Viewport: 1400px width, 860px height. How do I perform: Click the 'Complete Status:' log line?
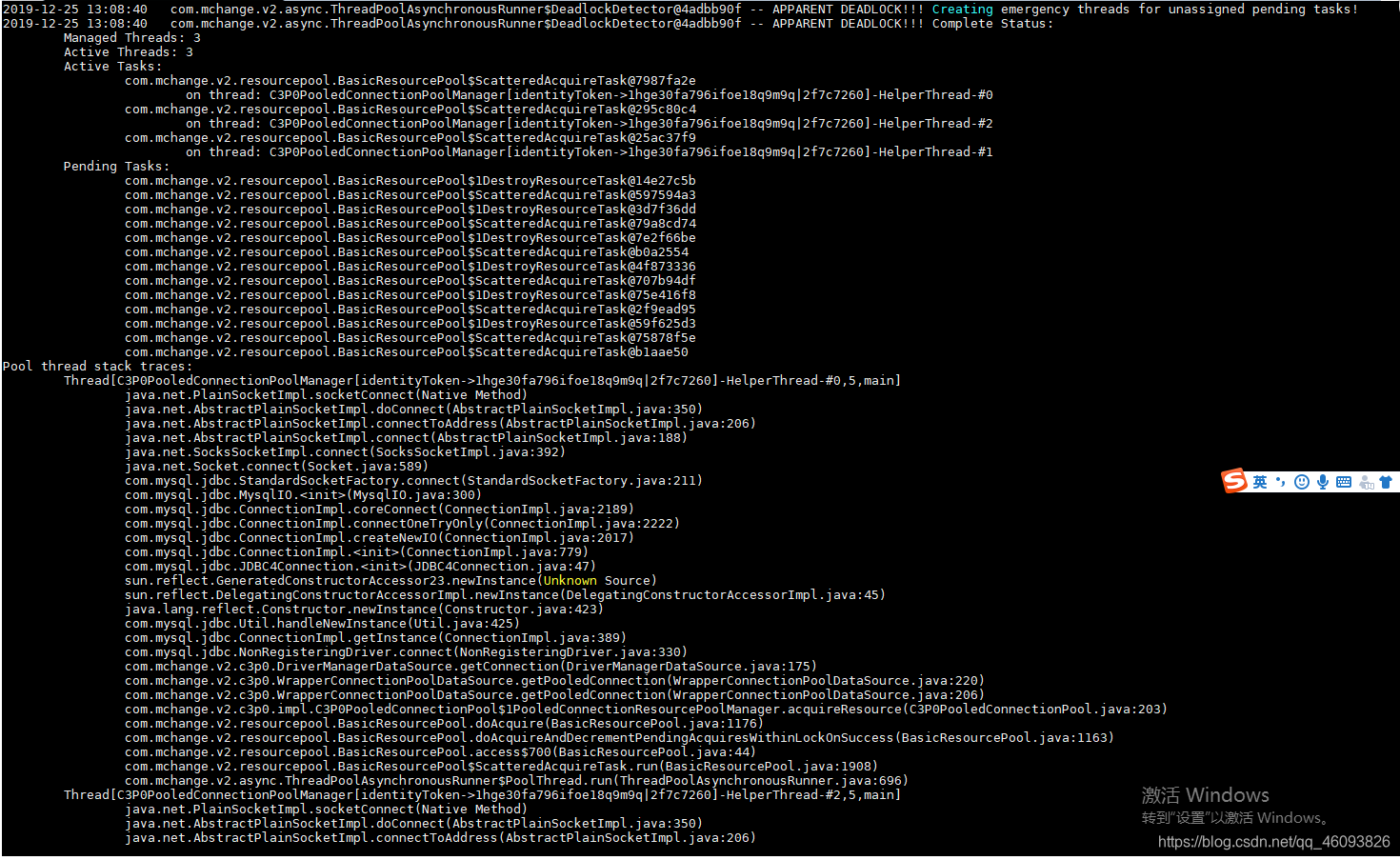pyautogui.click(x=529, y=24)
